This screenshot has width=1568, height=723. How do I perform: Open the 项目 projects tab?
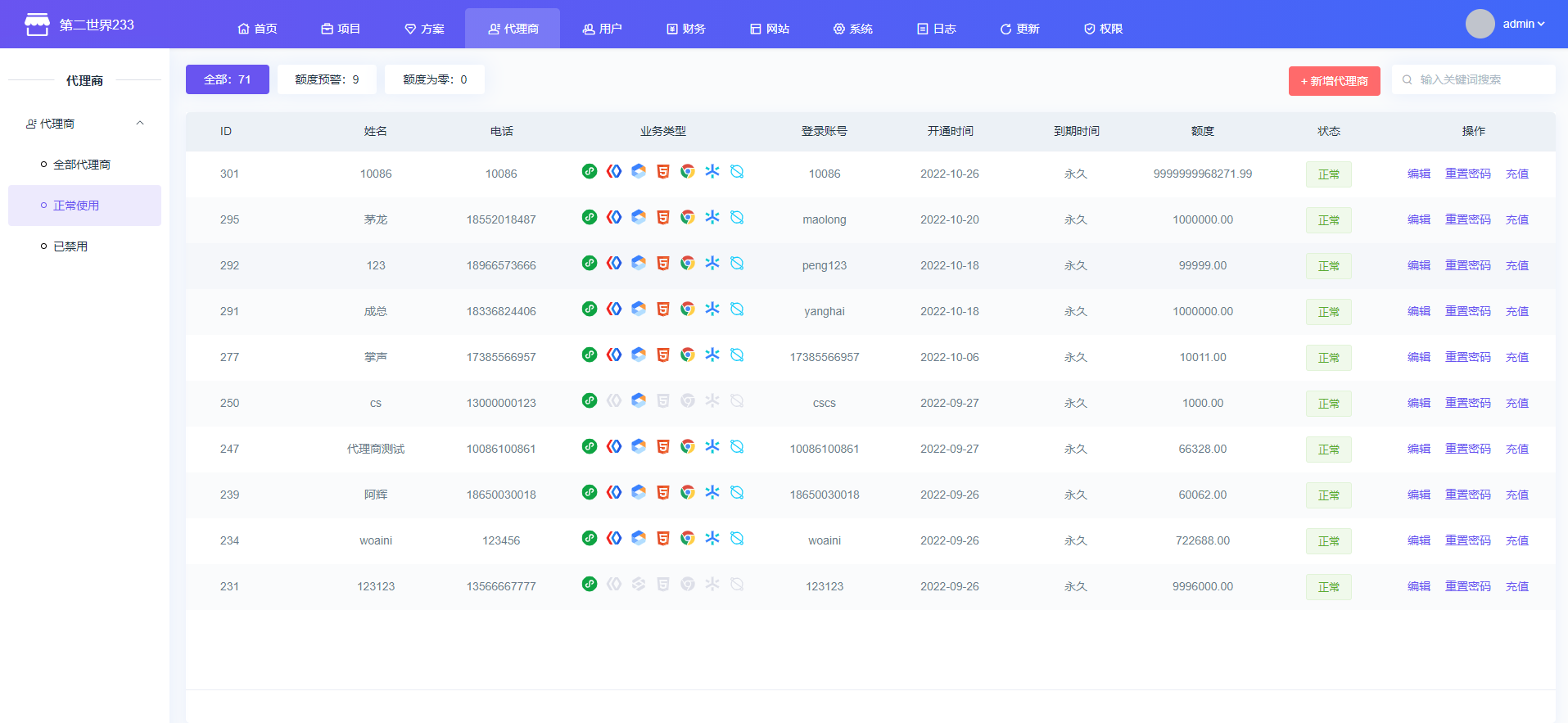(341, 29)
